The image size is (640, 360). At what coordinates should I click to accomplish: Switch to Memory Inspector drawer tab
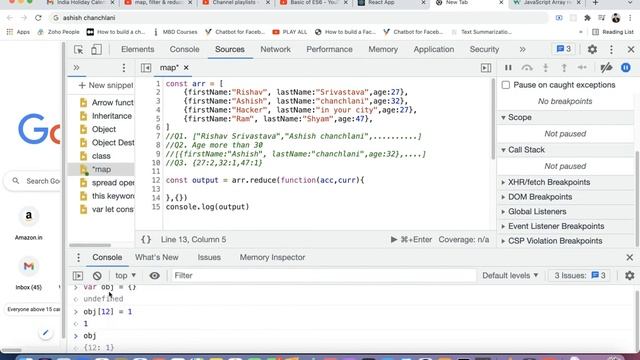point(272,258)
